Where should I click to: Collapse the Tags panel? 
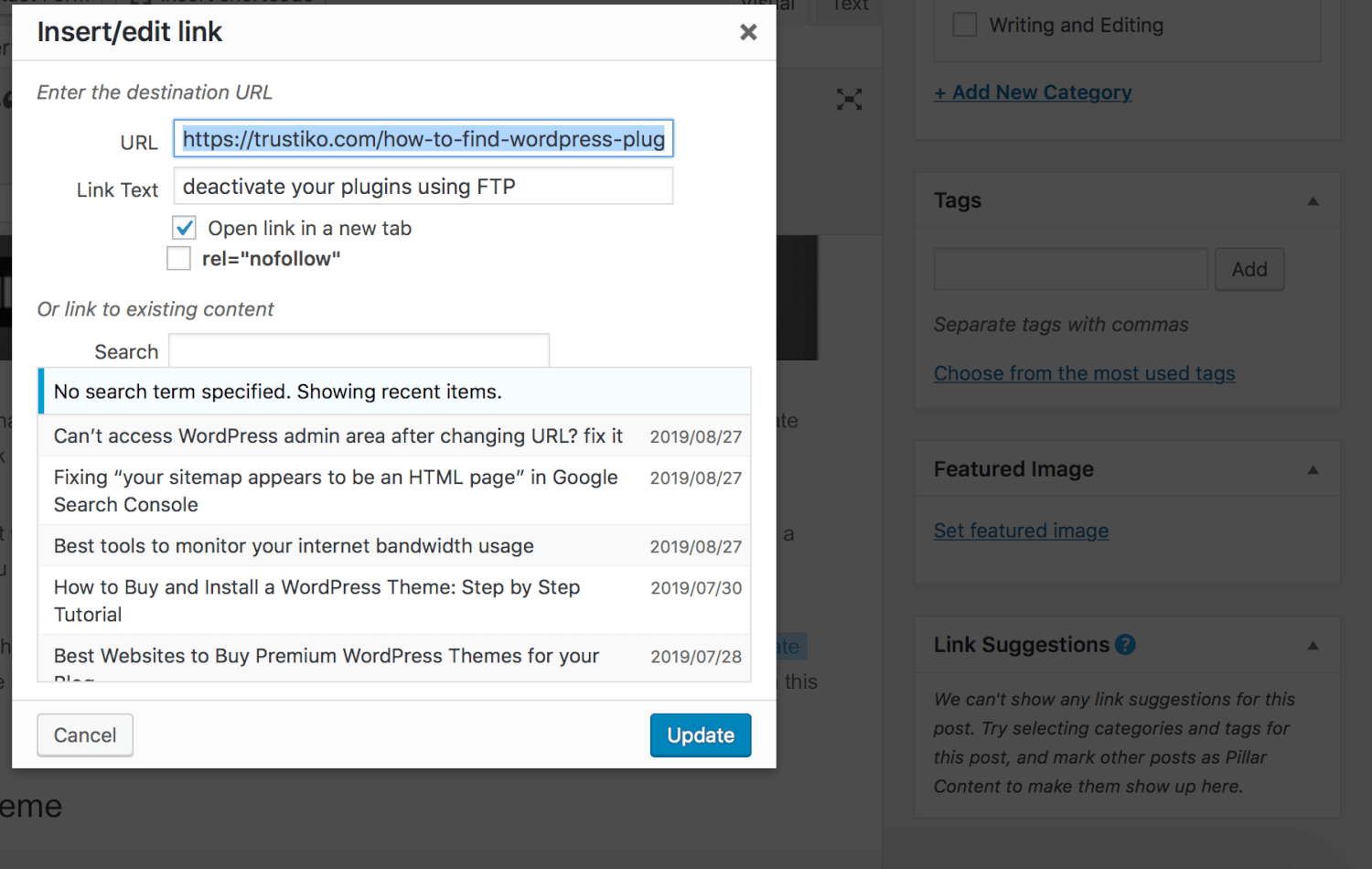(1313, 200)
